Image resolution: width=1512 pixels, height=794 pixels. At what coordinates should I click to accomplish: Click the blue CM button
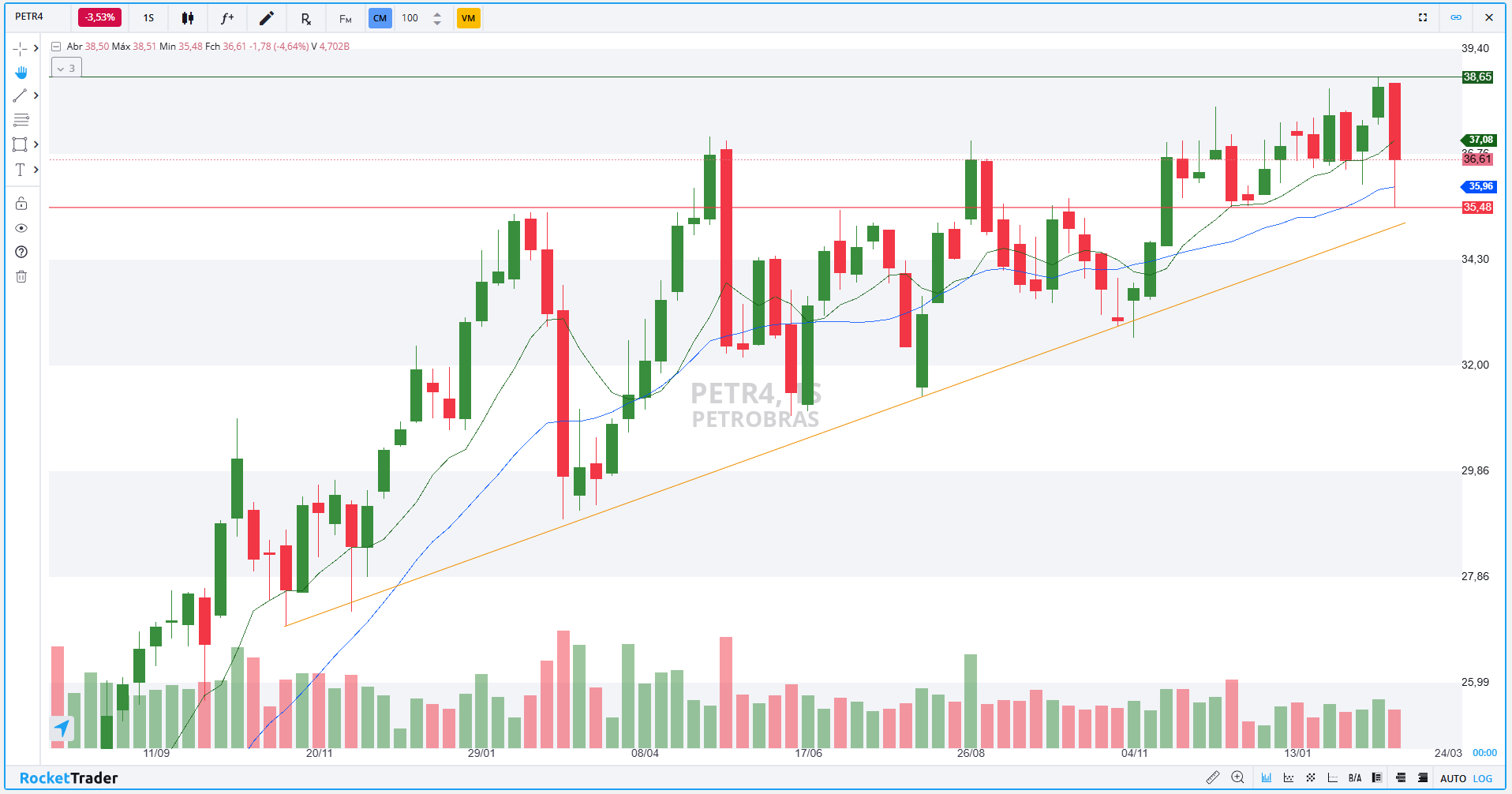pyautogui.click(x=380, y=18)
